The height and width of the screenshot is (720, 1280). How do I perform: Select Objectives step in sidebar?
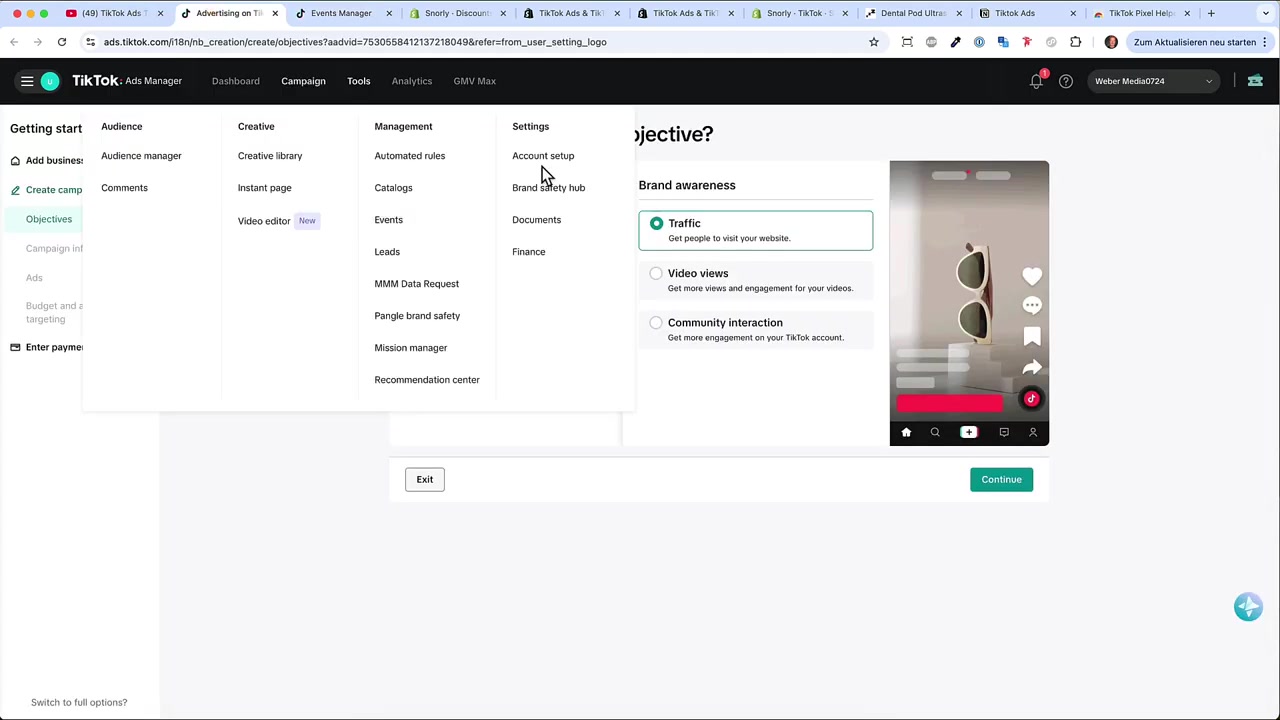[49, 219]
